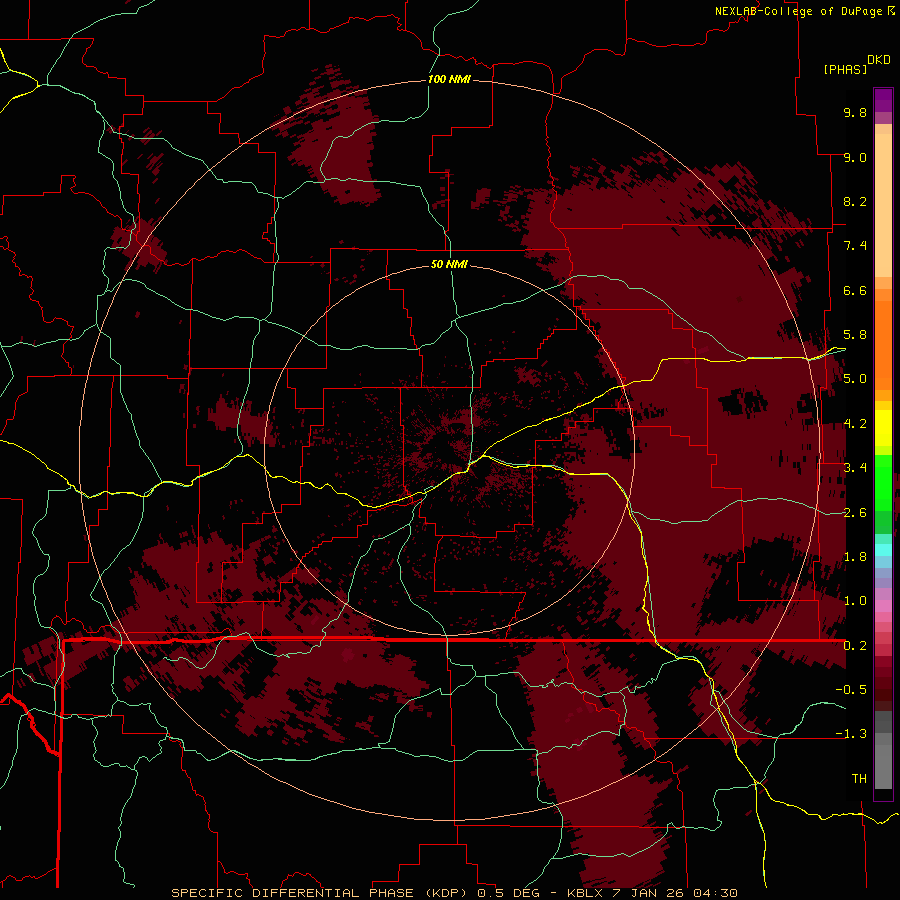Click the 2.6 scale value
This screenshot has width=900, height=900.
[x=855, y=513]
